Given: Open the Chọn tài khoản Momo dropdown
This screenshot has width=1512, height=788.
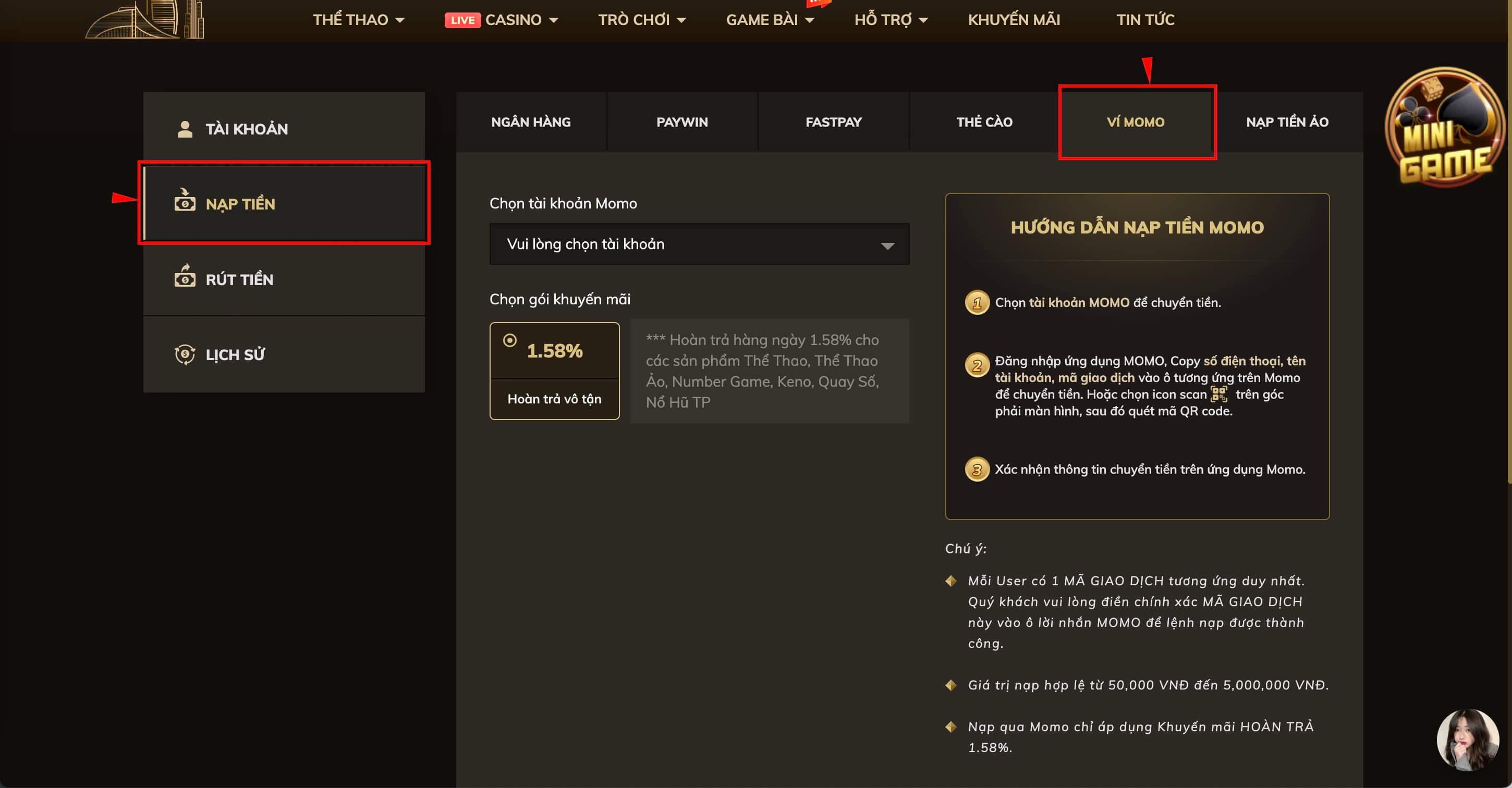Looking at the screenshot, I should point(699,244).
